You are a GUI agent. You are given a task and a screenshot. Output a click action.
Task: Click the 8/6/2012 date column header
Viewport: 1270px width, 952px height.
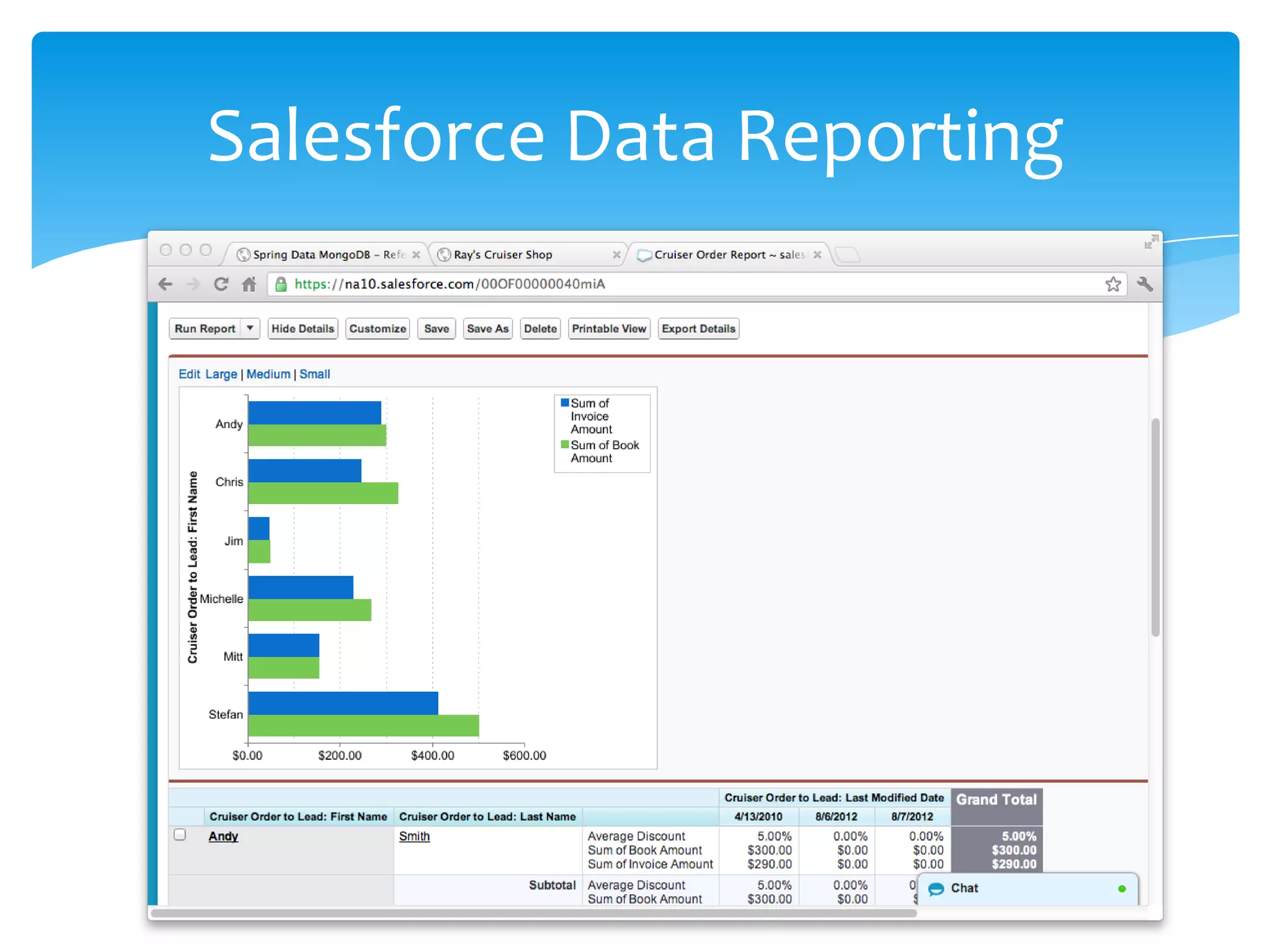pos(837,817)
